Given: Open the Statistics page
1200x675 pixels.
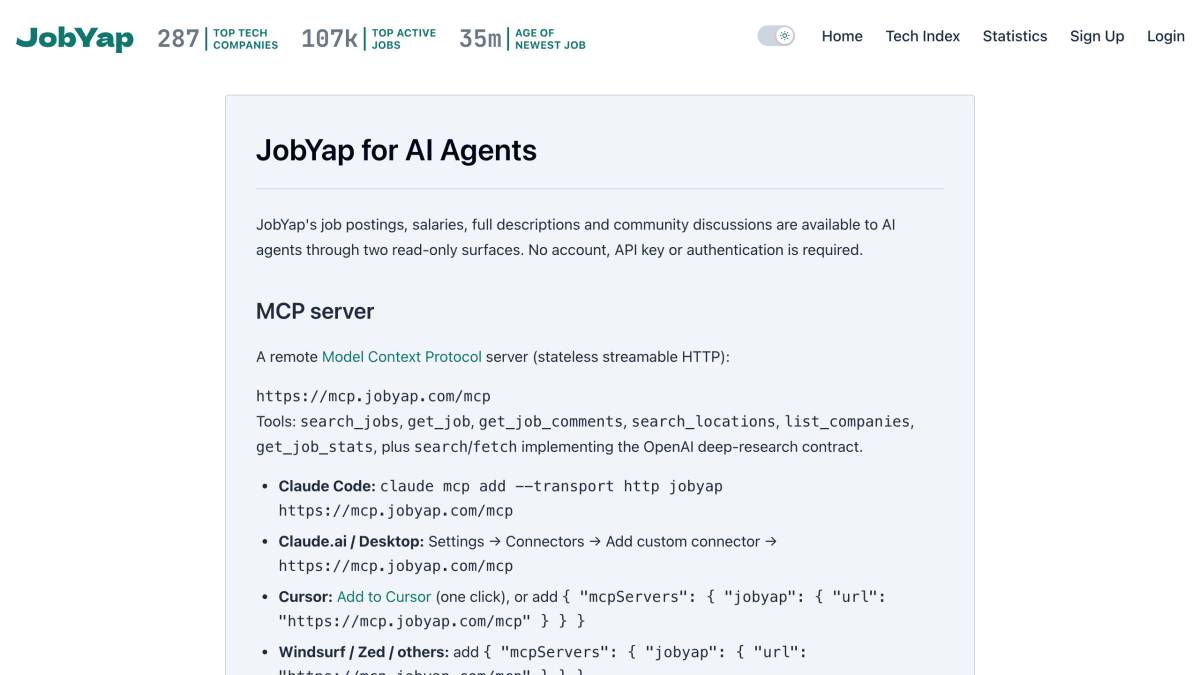Looking at the screenshot, I should tap(1014, 36).
